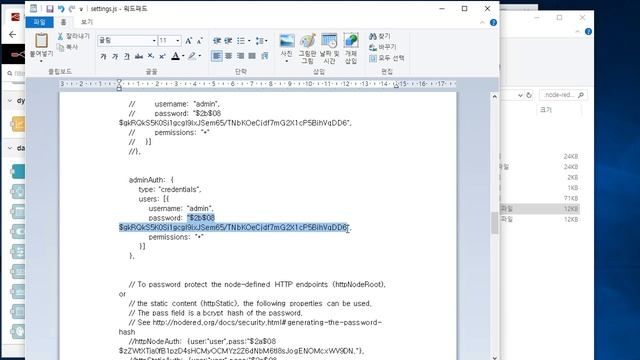Click the bullet list icon
The width and height of the screenshot is (640, 360).
pyautogui.click(x=241, y=40)
